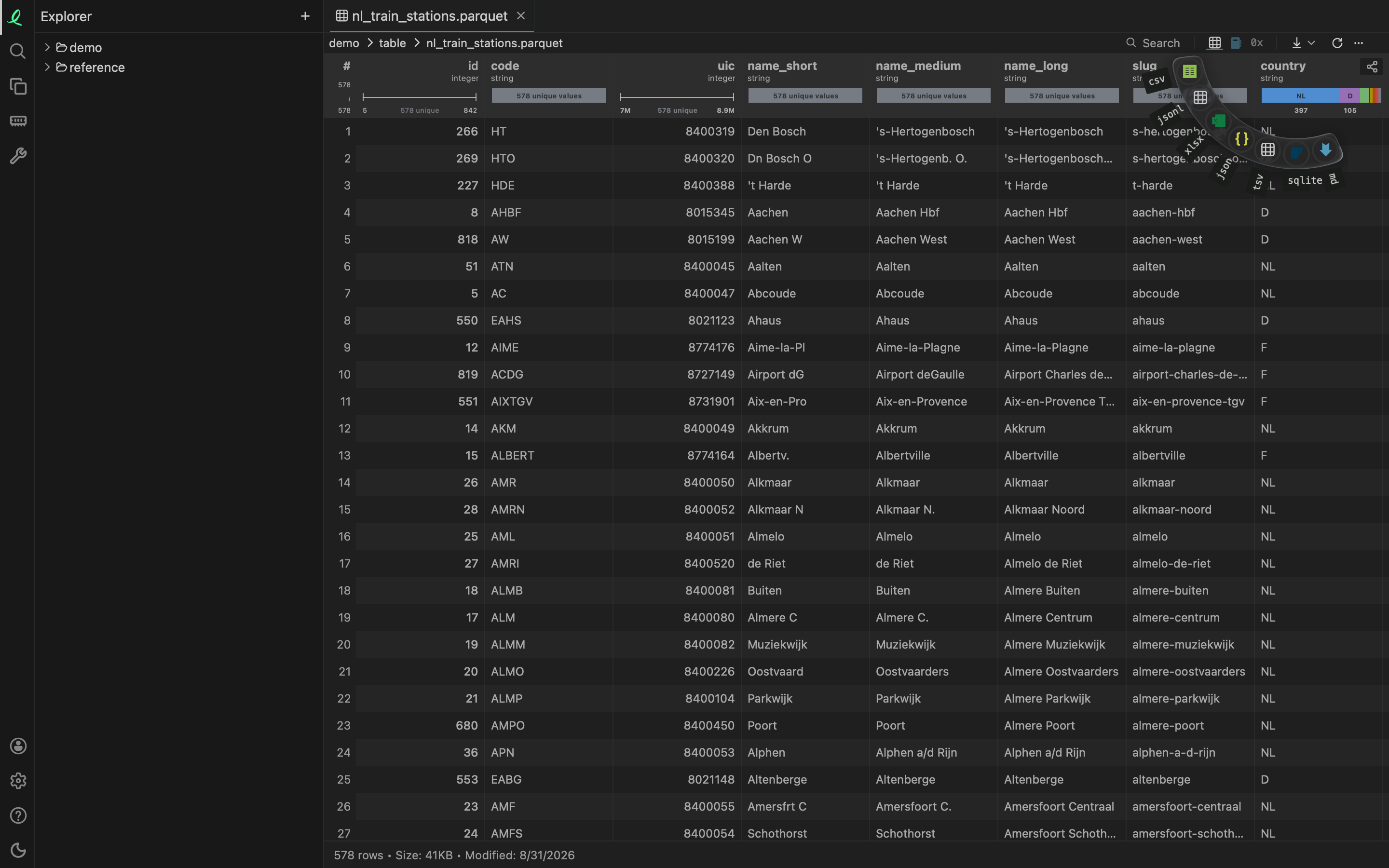Export as Markdown with the blue down-arrow icon
Image resolution: width=1389 pixels, height=868 pixels.
[x=1325, y=150]
